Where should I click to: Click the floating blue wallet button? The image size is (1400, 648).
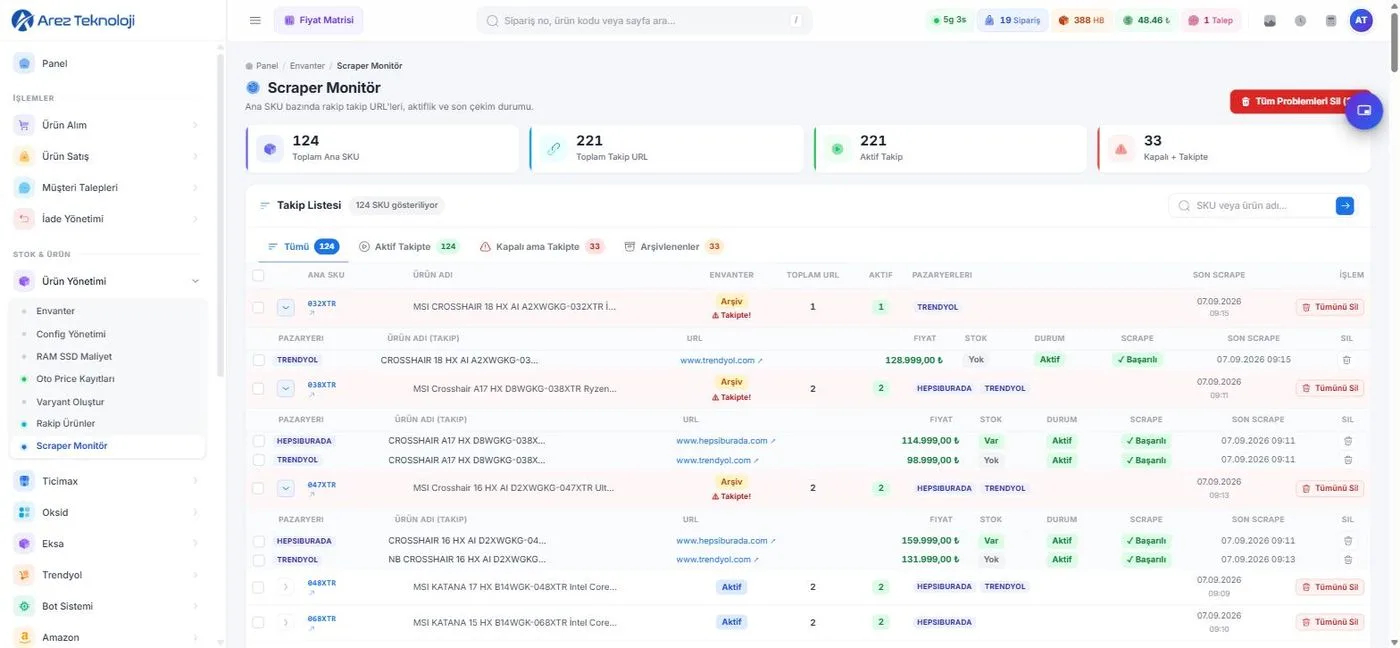pyautogui.click(x=1363, y=110)
